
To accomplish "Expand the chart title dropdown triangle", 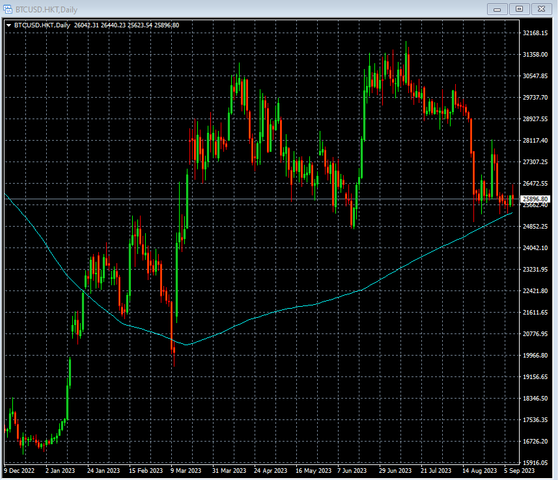I will pos(9,25).
